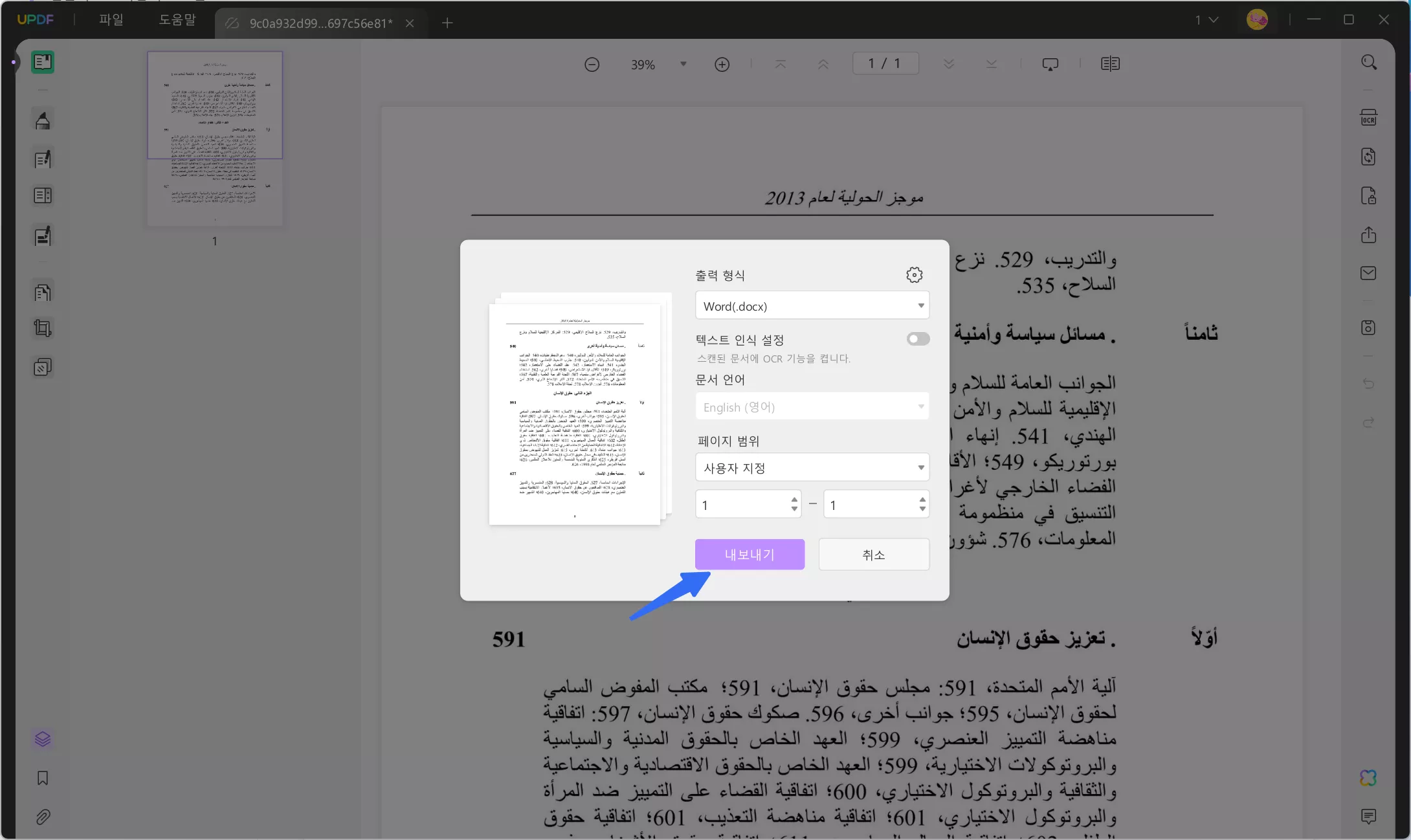Go to the next page arrow
The image size is (1411, 840).
click(949, 64)
